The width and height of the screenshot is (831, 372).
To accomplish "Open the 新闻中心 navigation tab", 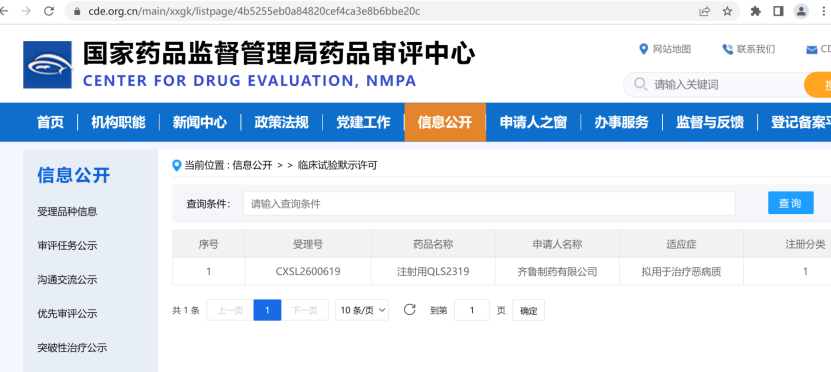I will click(200, 122).
